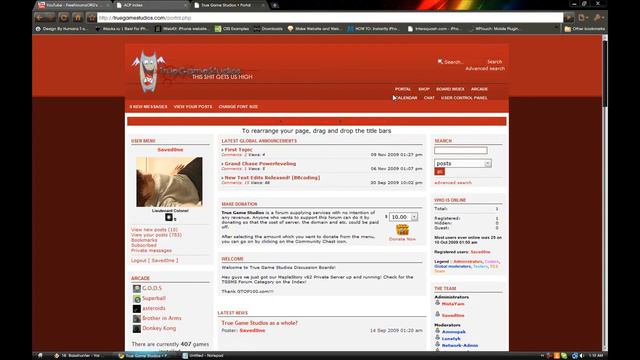Click the red go button under posts
This screenshot has width=640, height=360.
pos(440,172)
